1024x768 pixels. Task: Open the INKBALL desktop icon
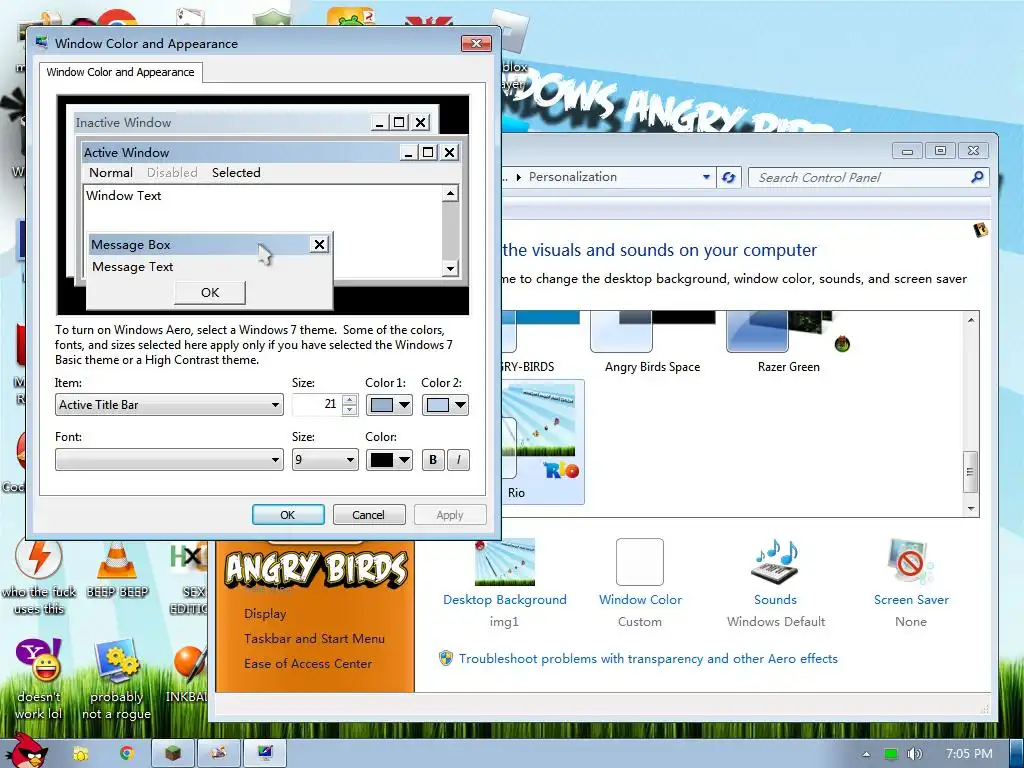click(x=190, y=662)
